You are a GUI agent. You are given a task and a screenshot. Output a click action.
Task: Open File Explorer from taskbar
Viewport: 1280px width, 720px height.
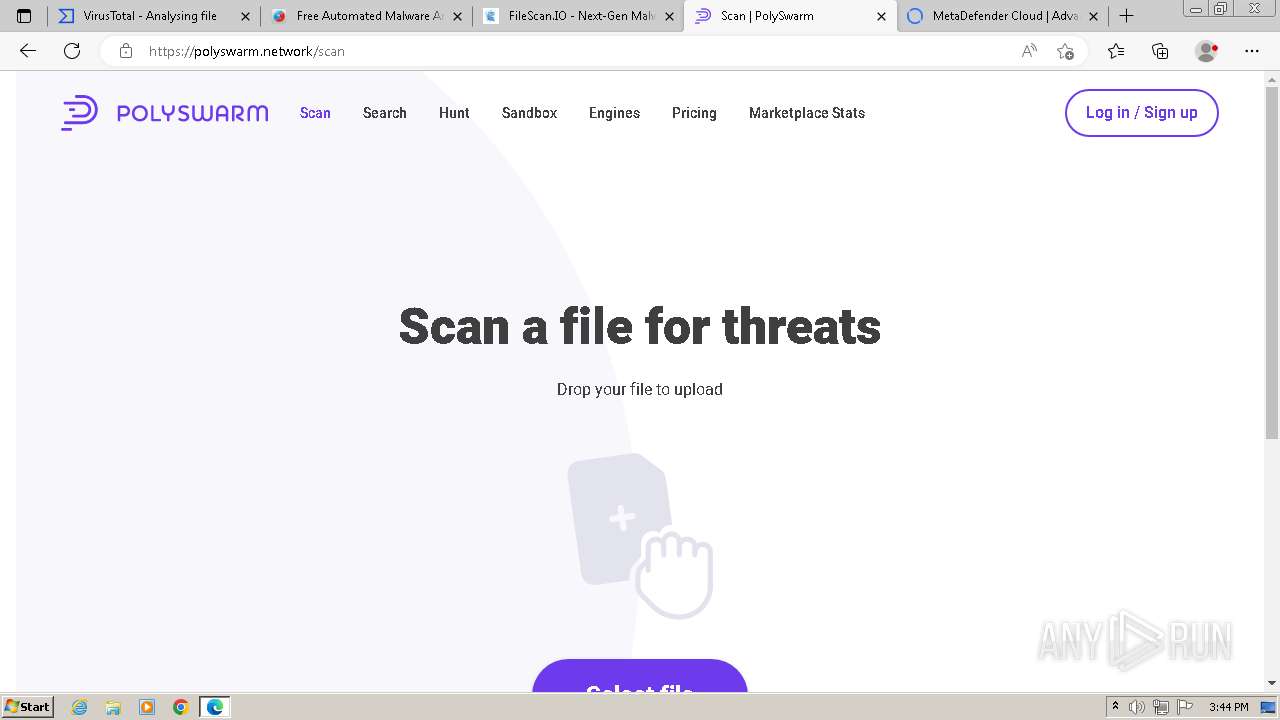click(x=113, y=707)
